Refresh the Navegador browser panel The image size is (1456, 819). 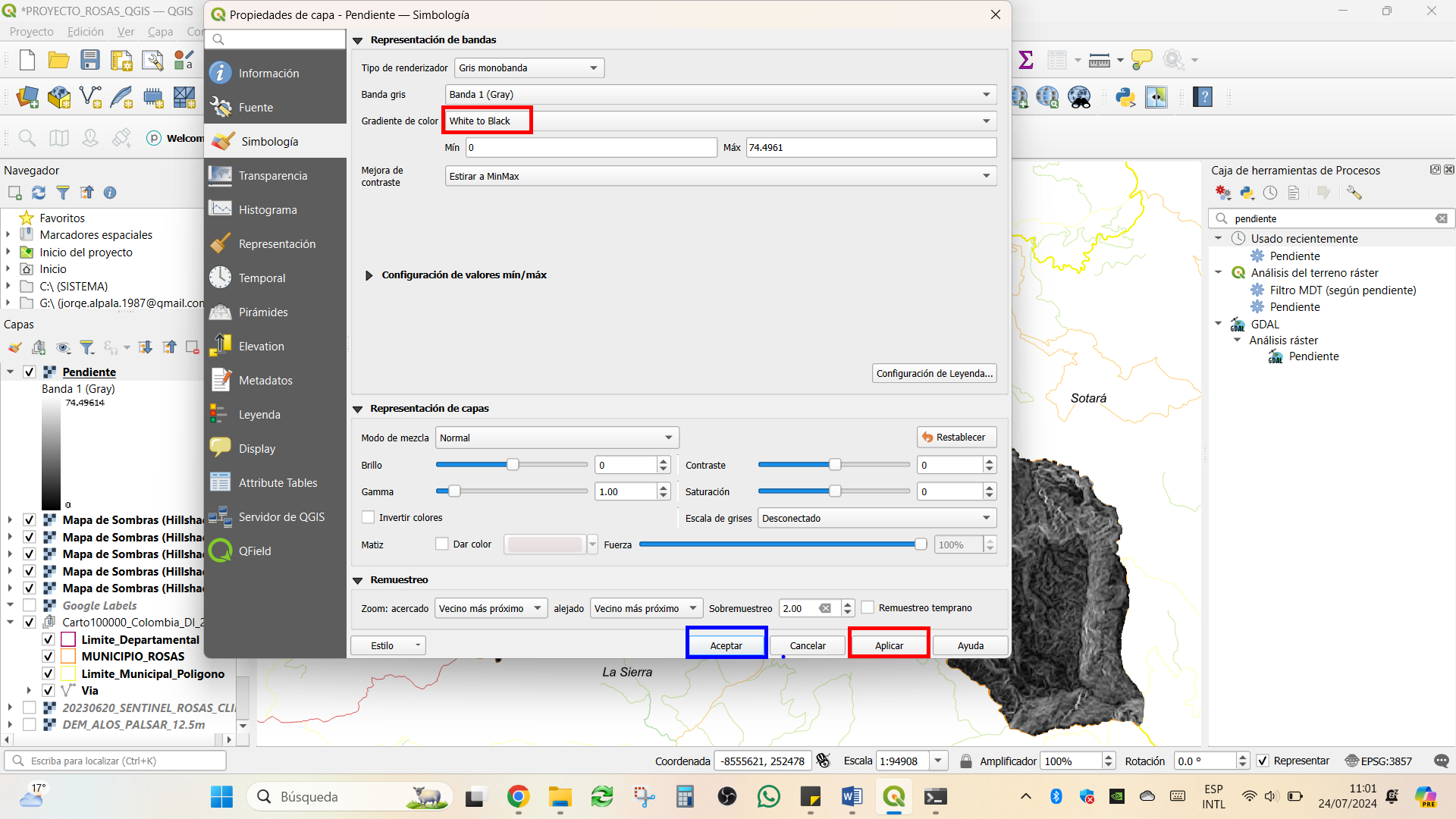click(39, 193)
